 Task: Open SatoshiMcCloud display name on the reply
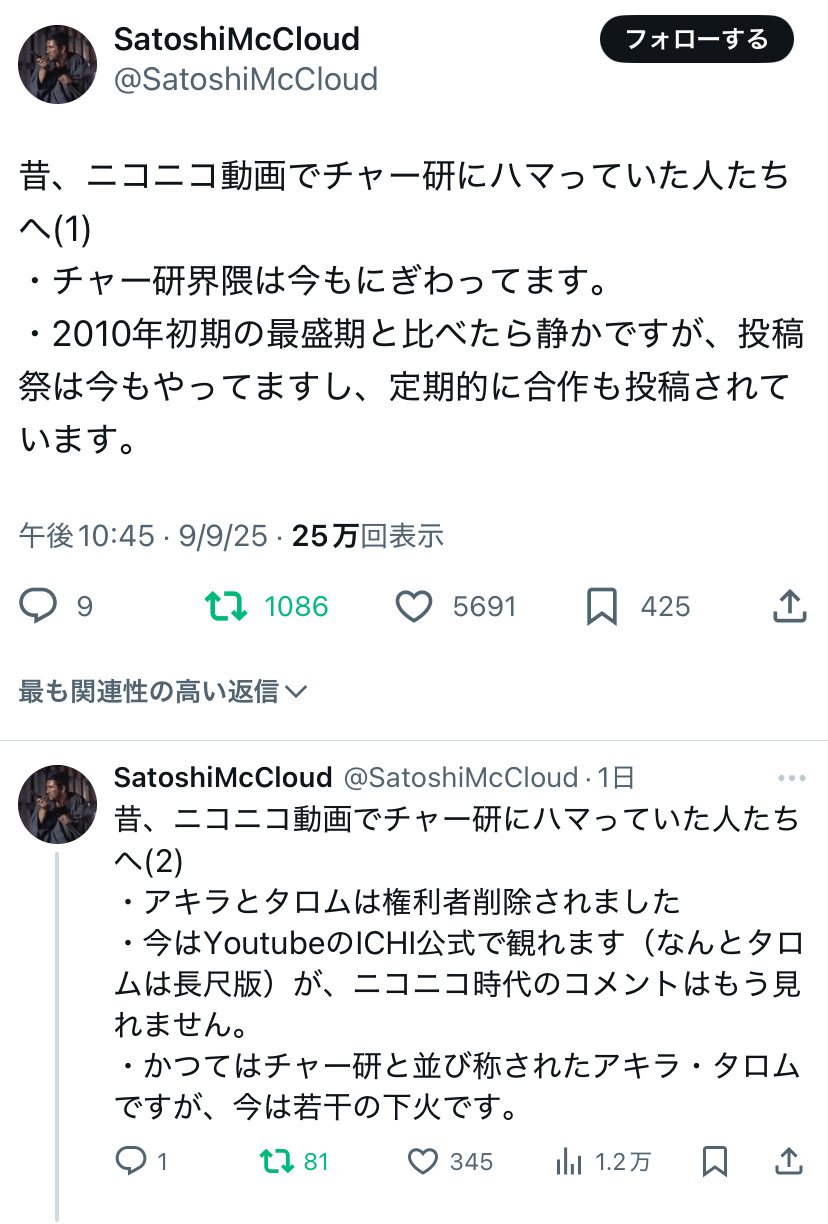(223, 777)
